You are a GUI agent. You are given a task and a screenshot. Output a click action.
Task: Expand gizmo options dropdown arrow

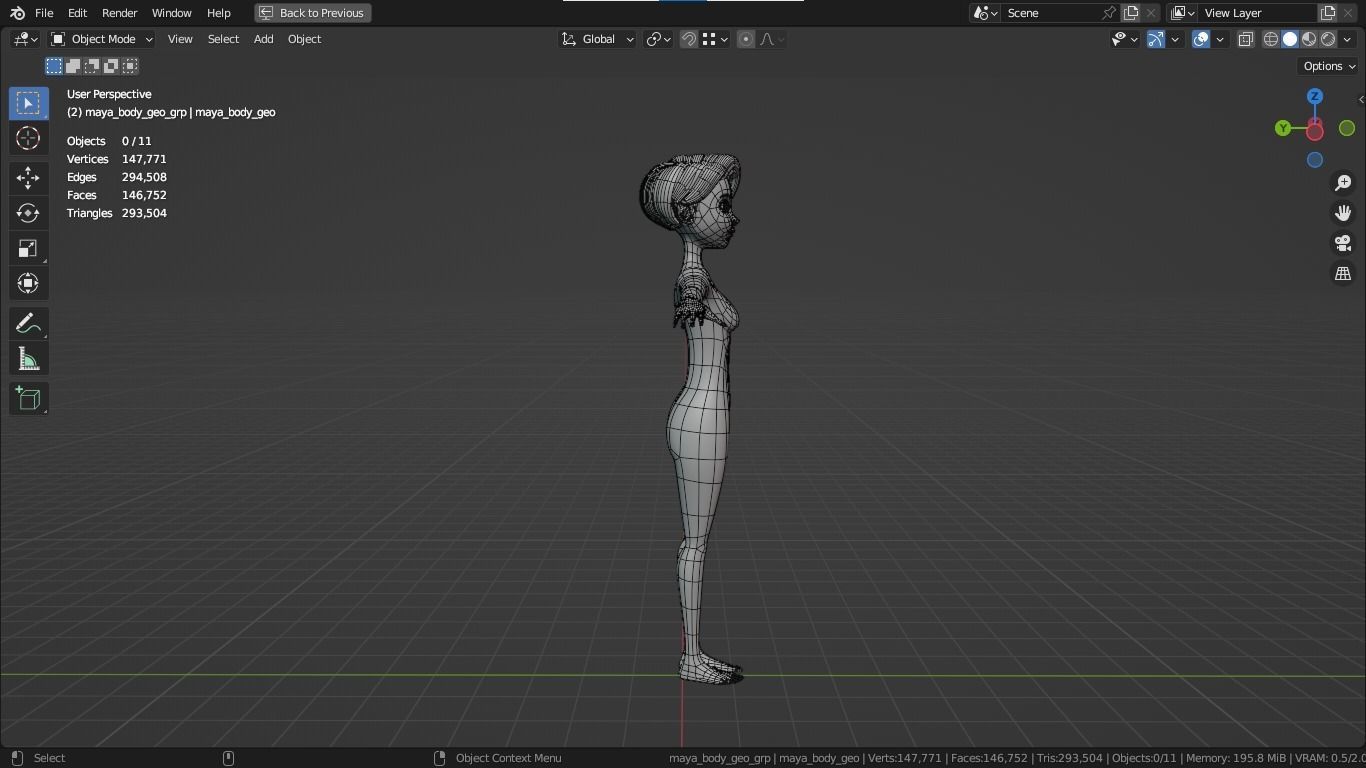1175,39
